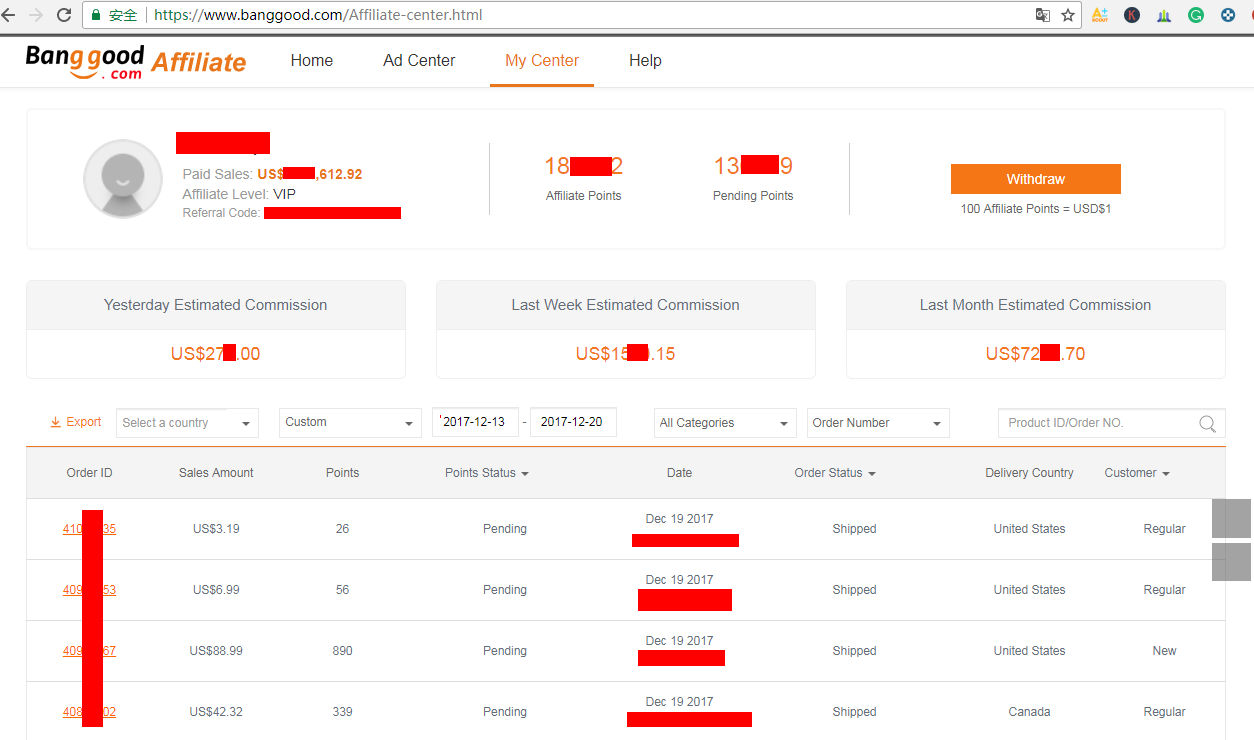1254x740 pixels.
Task: Click the browser forward arrow
Action: pyautogui.click(x=37, y=15)
